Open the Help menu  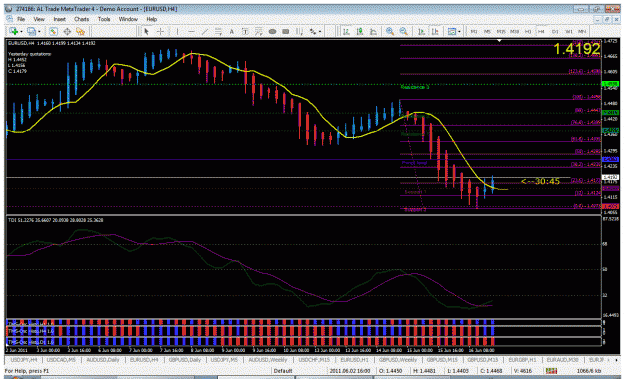(x=151, y=19)
